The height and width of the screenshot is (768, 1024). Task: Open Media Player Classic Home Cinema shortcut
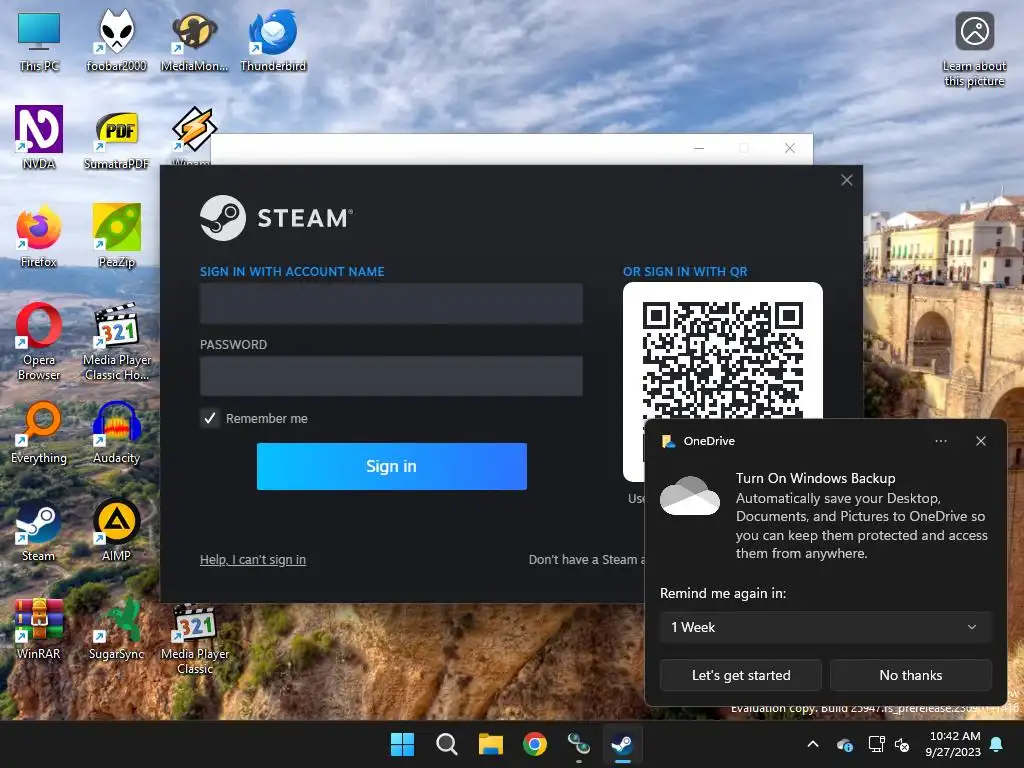(116, 341)
